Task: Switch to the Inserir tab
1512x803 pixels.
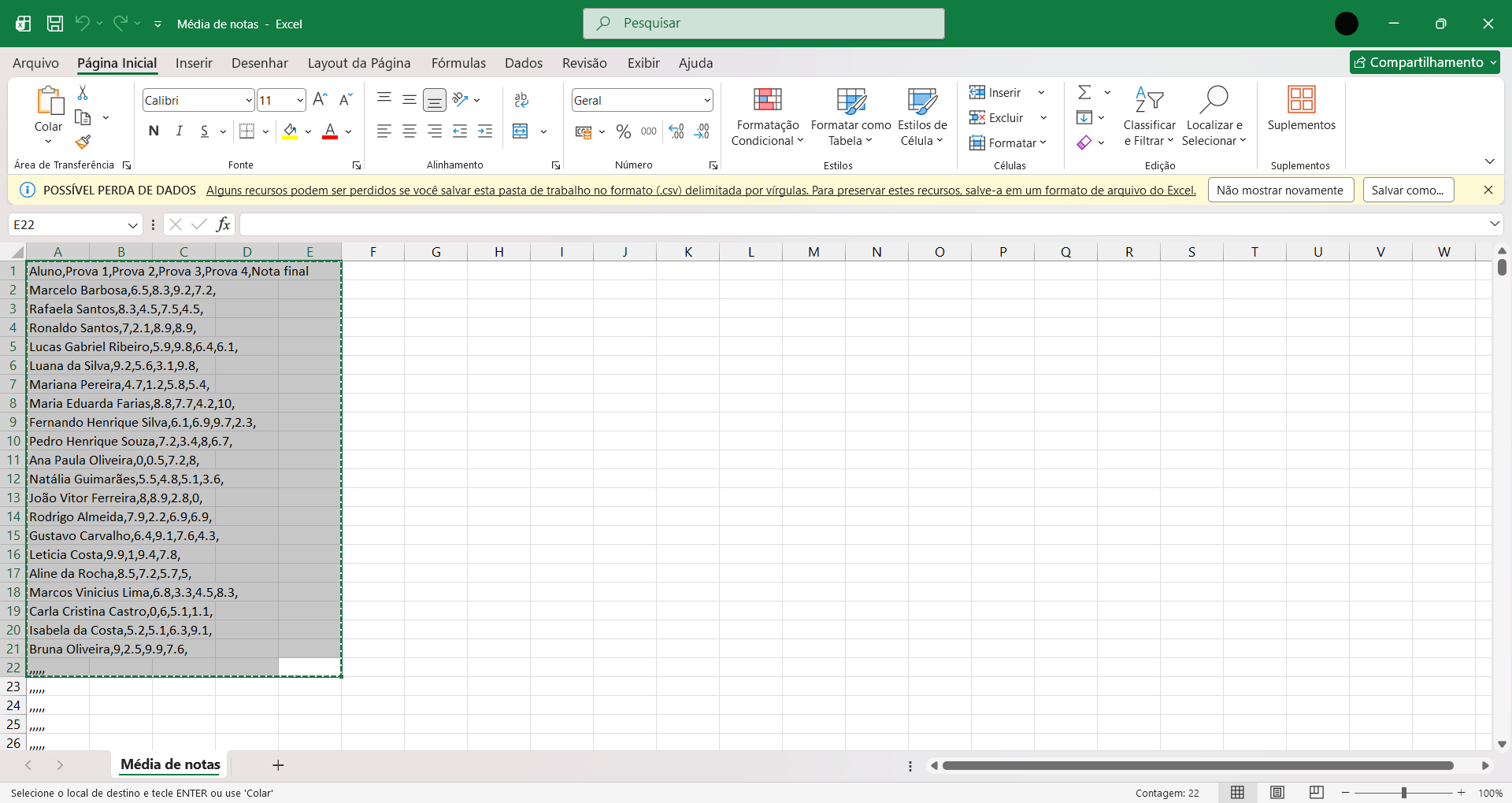Action: coord(194,63)
